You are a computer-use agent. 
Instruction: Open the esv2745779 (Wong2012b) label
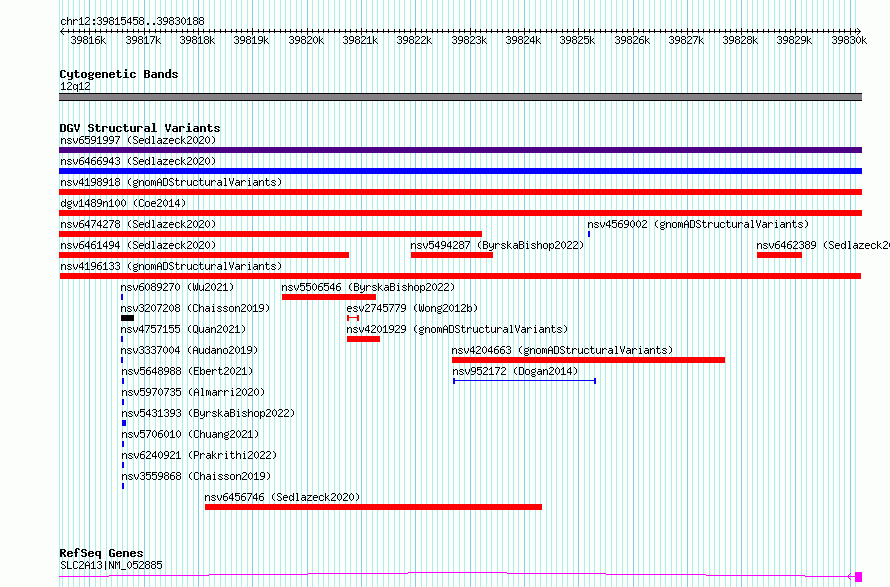[412, 308]
